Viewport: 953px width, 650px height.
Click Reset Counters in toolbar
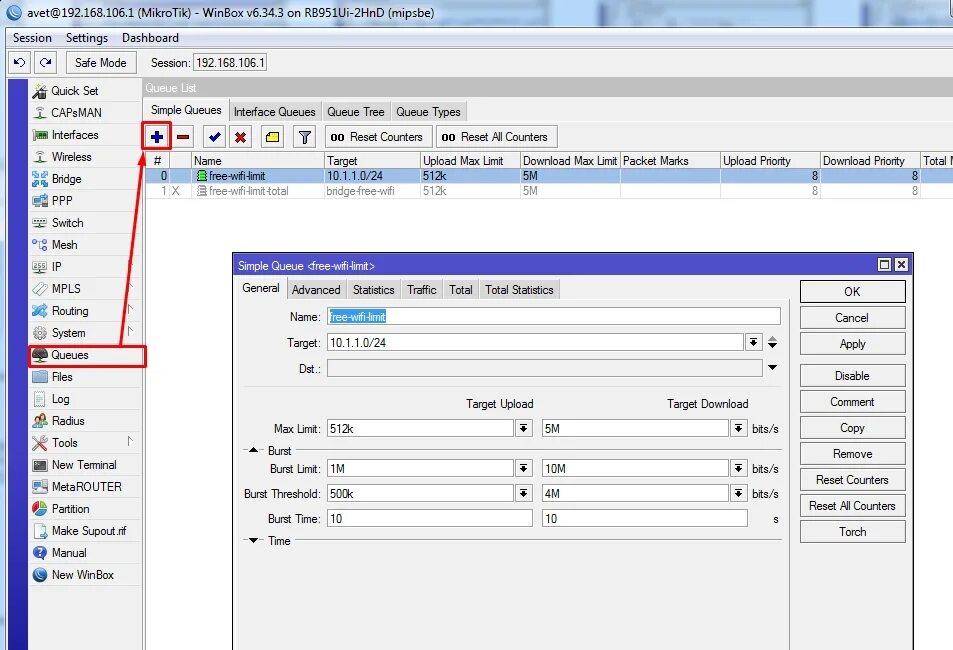pyautogui.click(x=378, y=137)
